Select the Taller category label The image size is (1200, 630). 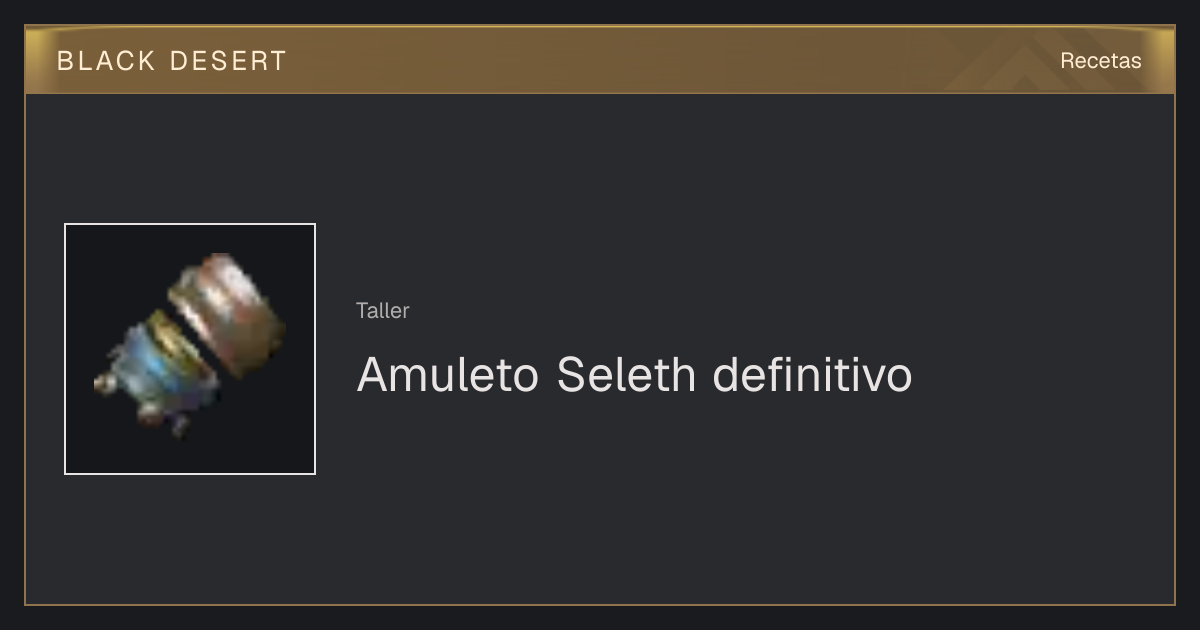tap(383, 310)
